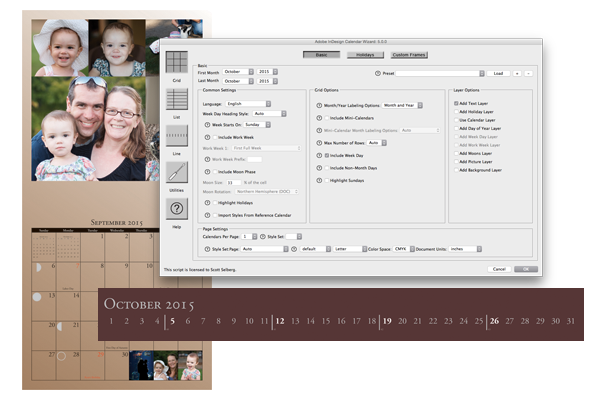Click help icon beside Month/Year Labeling Options

click(x=319, y=105)
